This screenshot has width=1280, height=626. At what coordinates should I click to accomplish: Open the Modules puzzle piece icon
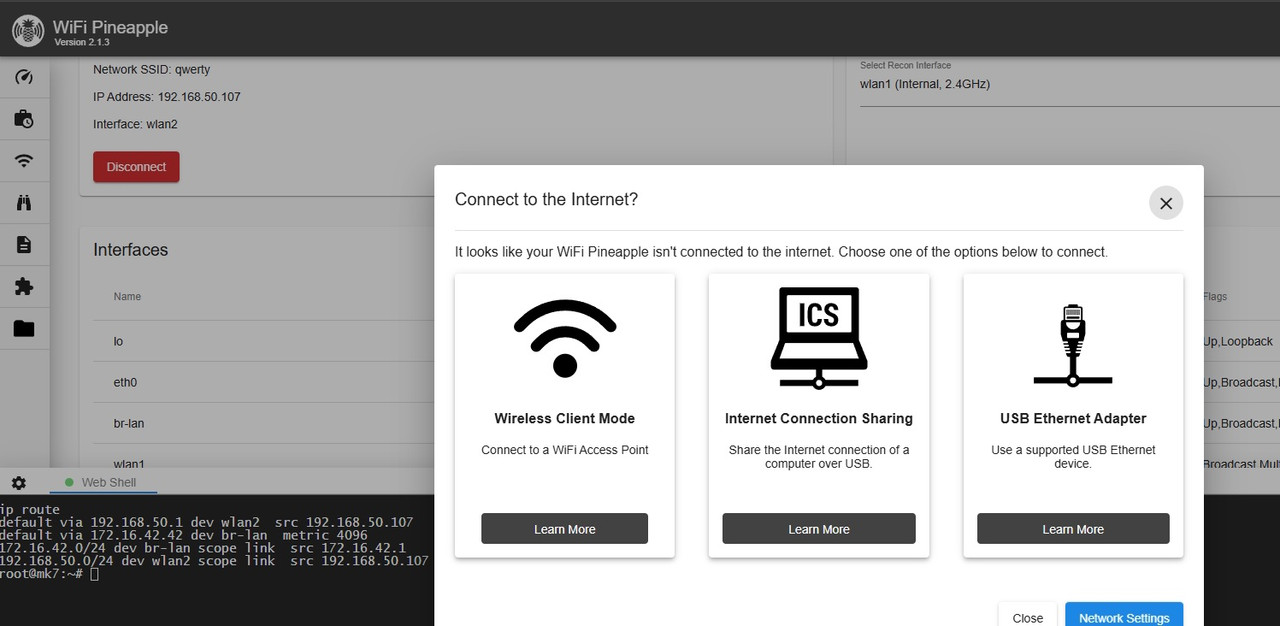24,287
